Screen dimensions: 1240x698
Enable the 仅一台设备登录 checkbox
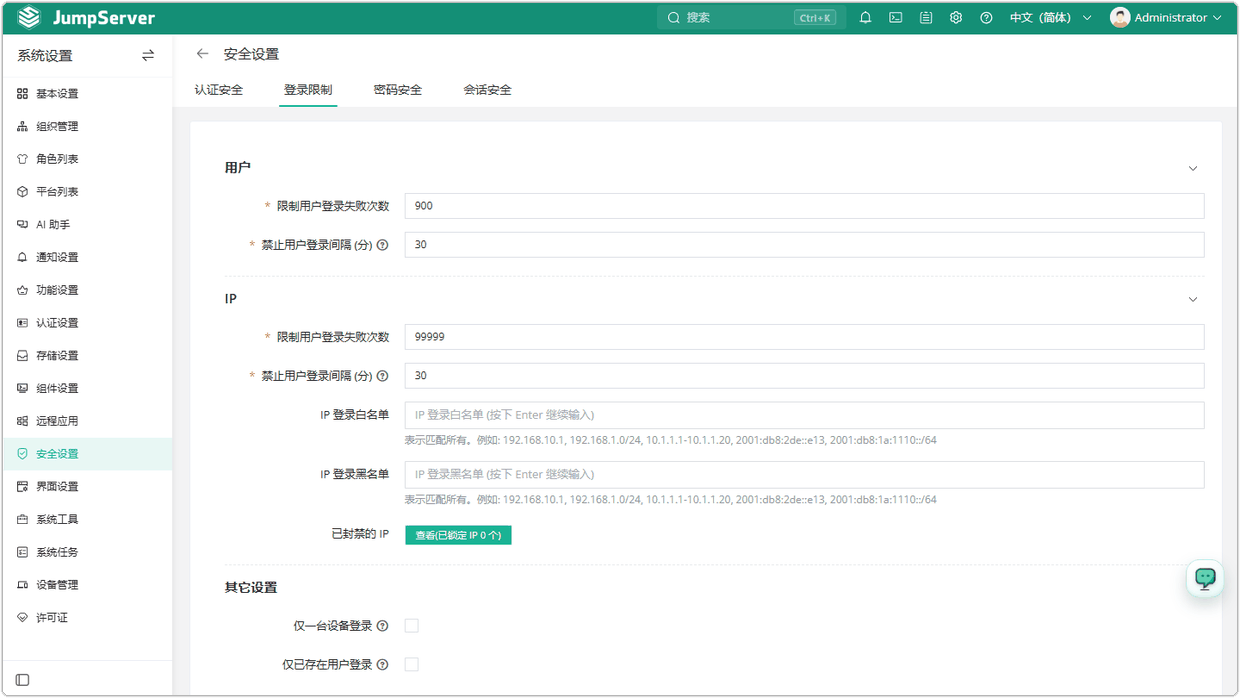point(411,626)
